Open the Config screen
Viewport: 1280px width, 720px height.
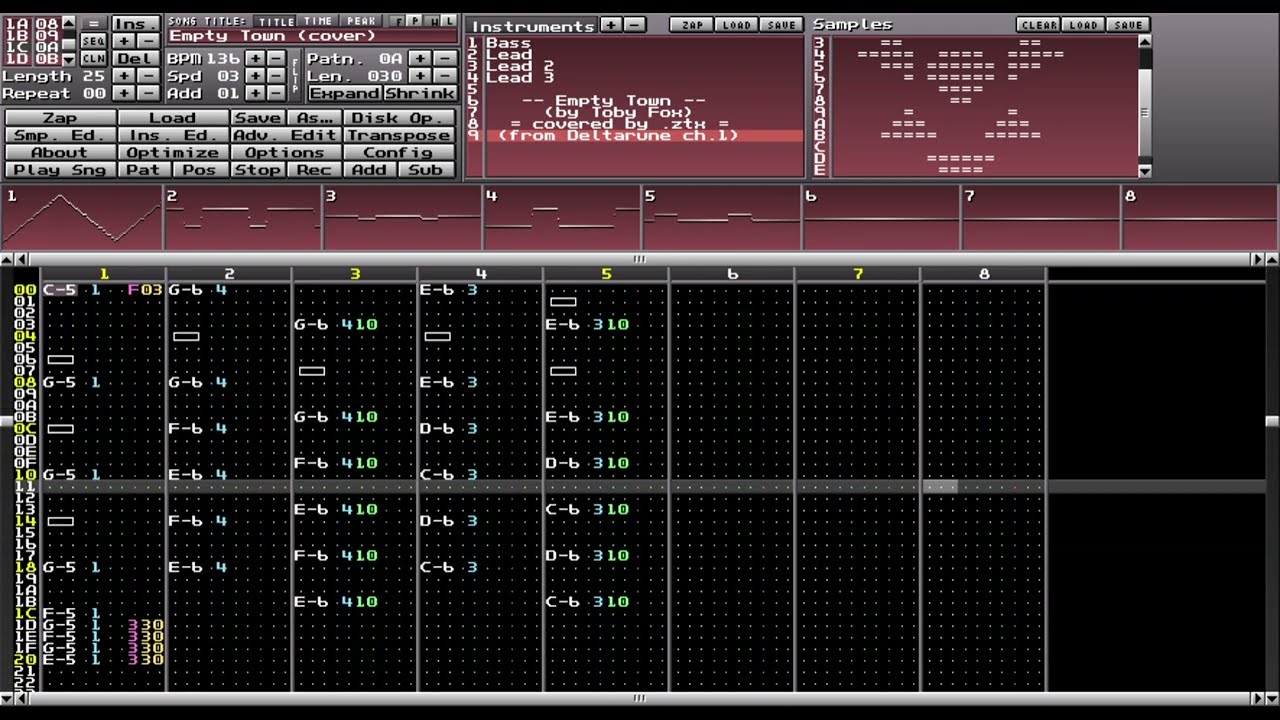399,153
